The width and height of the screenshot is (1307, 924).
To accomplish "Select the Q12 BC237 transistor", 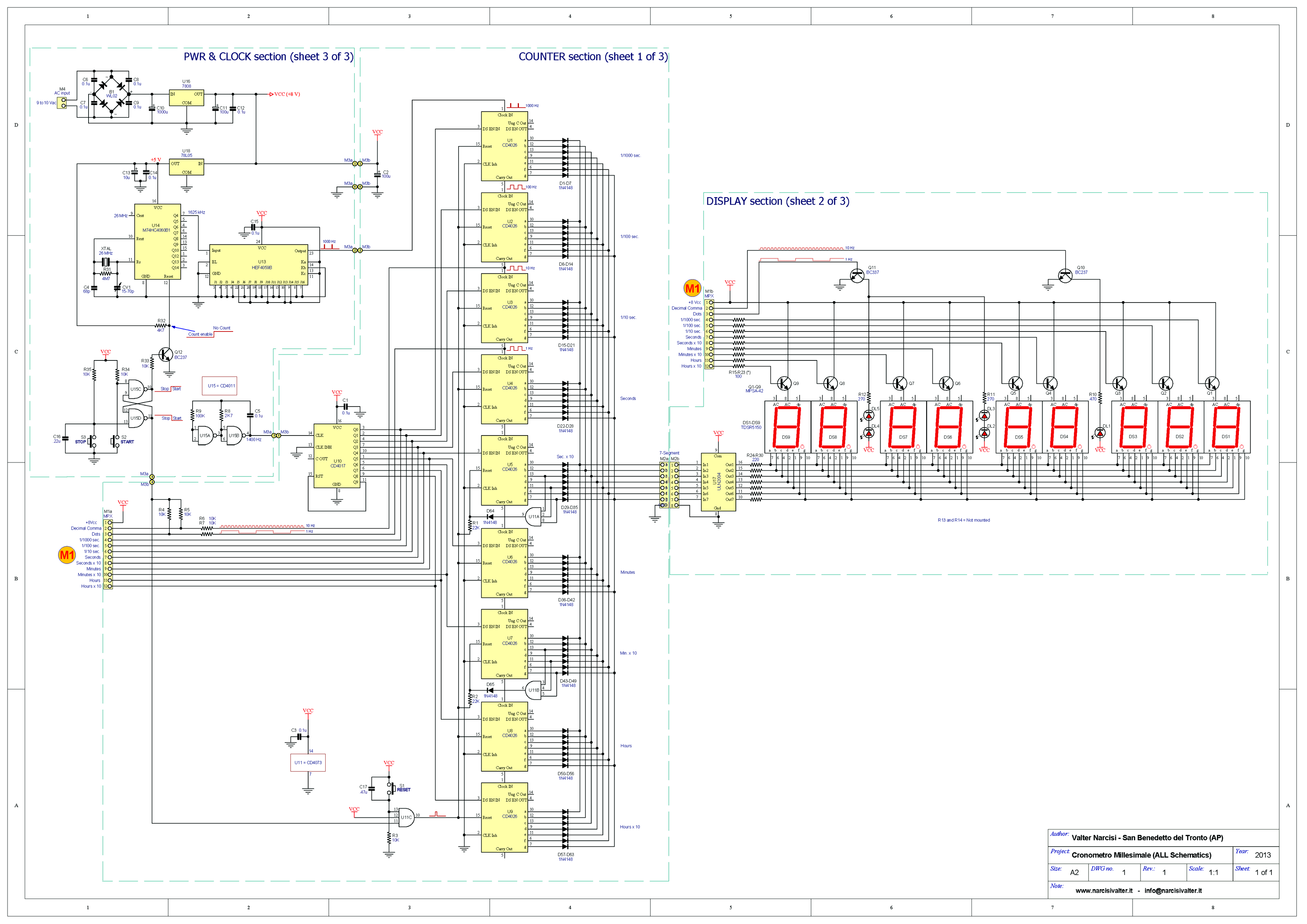I will 166,355.
